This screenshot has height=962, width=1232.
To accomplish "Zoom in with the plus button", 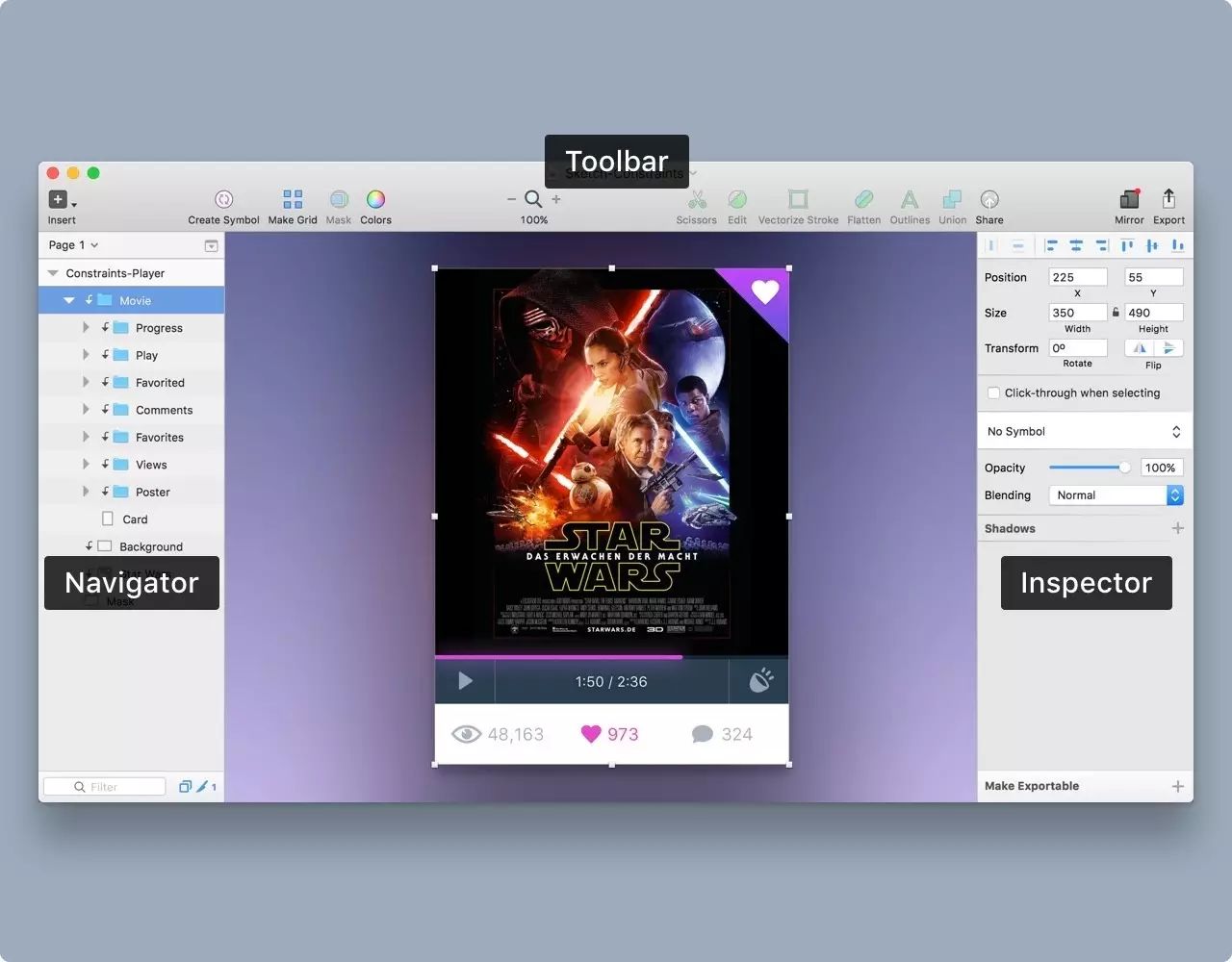I will [x=556, y=199].
